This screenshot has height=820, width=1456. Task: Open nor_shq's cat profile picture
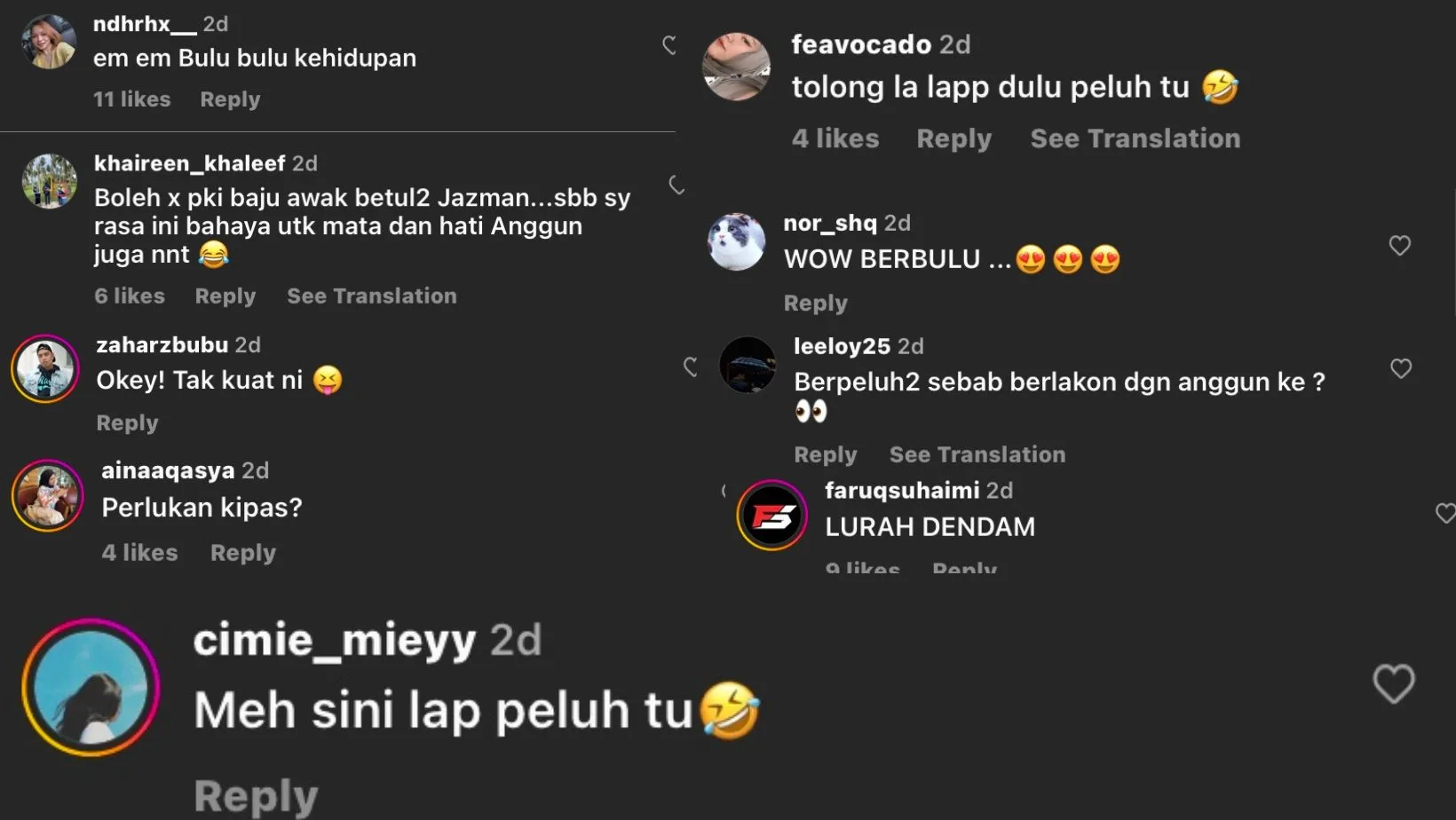[736, 242]
